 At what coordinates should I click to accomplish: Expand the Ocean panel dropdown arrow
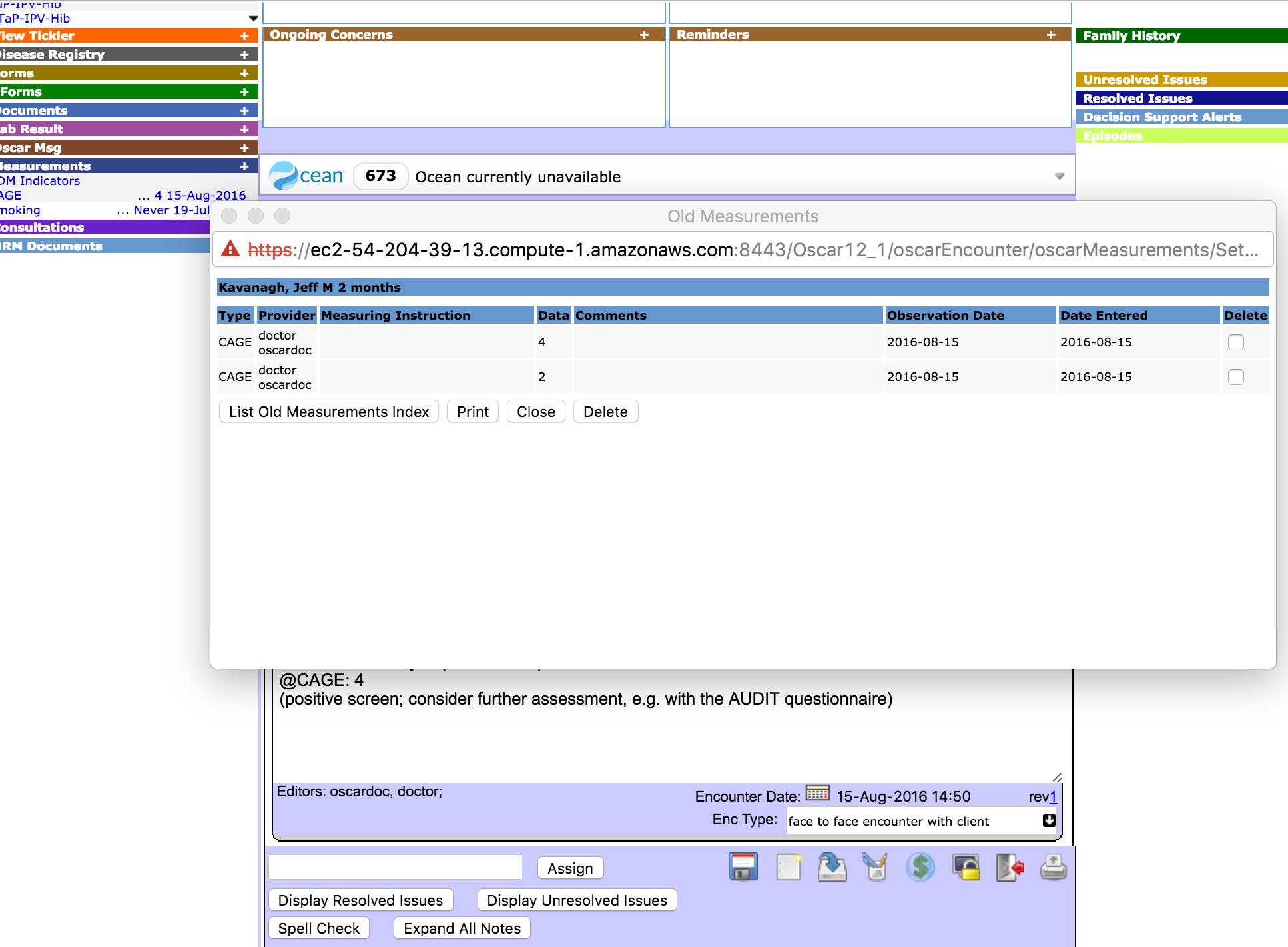(1060, 176)
